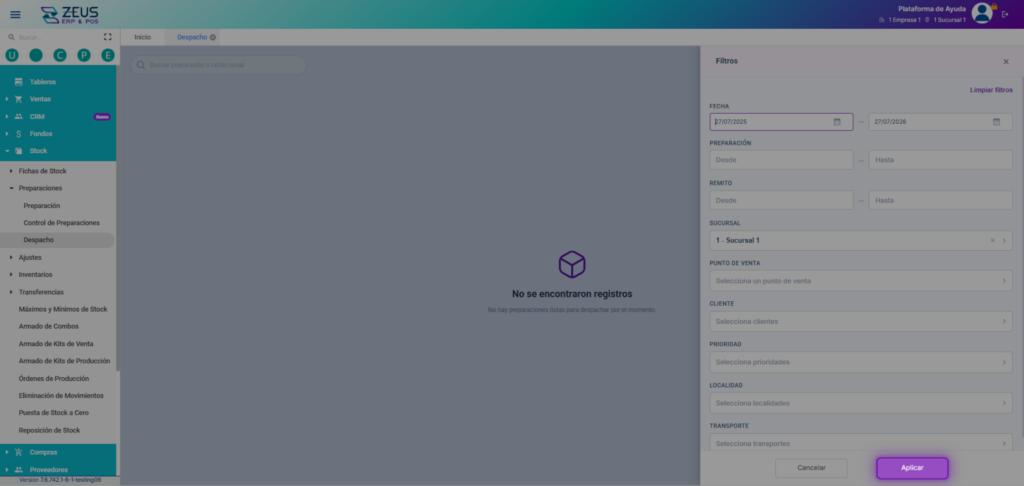This screenshot has width=1024, height=486.
Task: Click the Limpiar filtros link
Action: (x=991, y=90)
